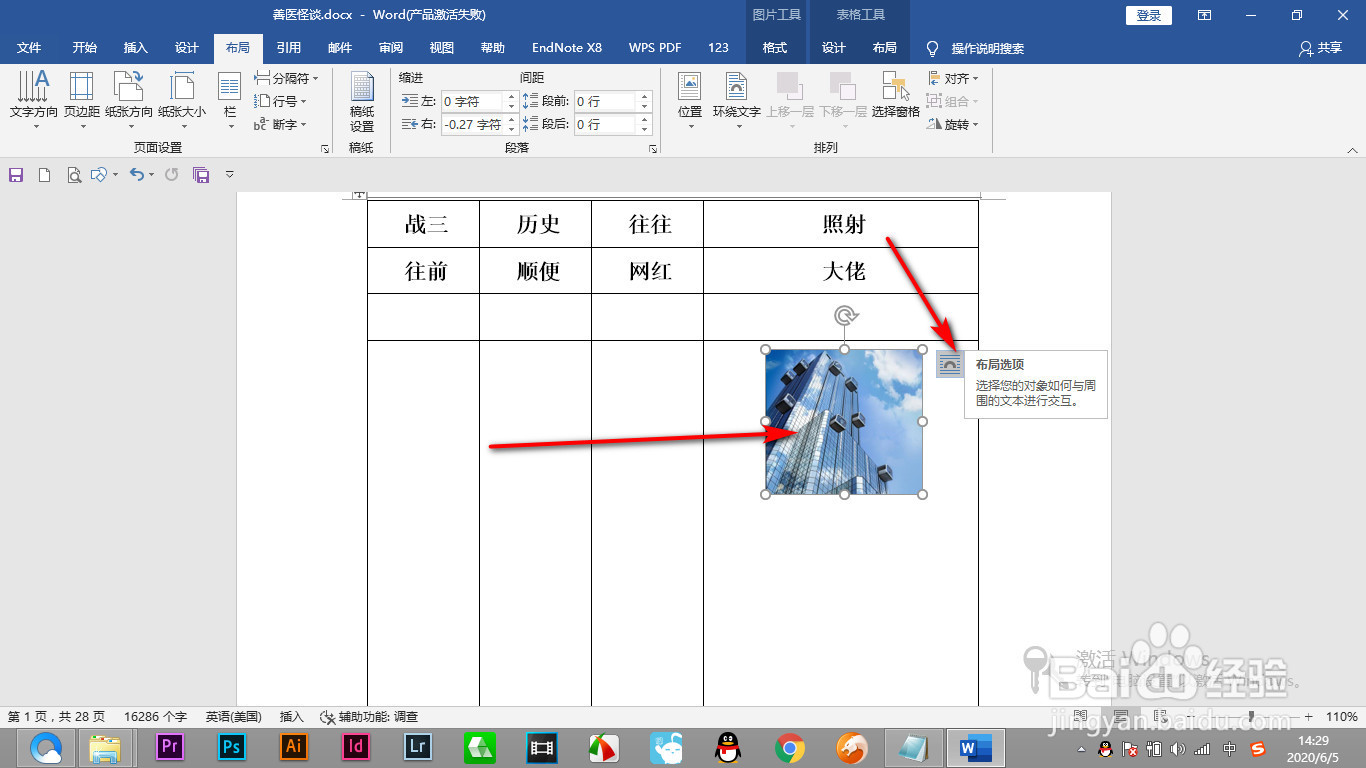The image size is (1366, 768).
Task: Click the 登录 sign-in button
Action: click(x=1149, y=15)
